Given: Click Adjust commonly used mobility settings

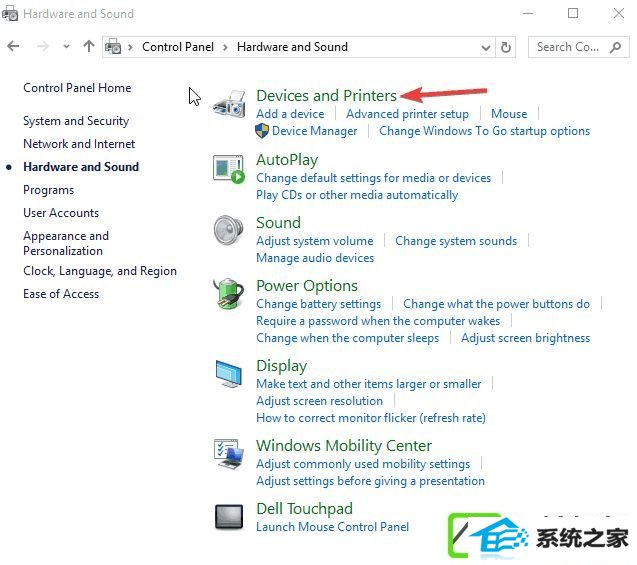Looking at the screenshot, I should tap(363, 464).
